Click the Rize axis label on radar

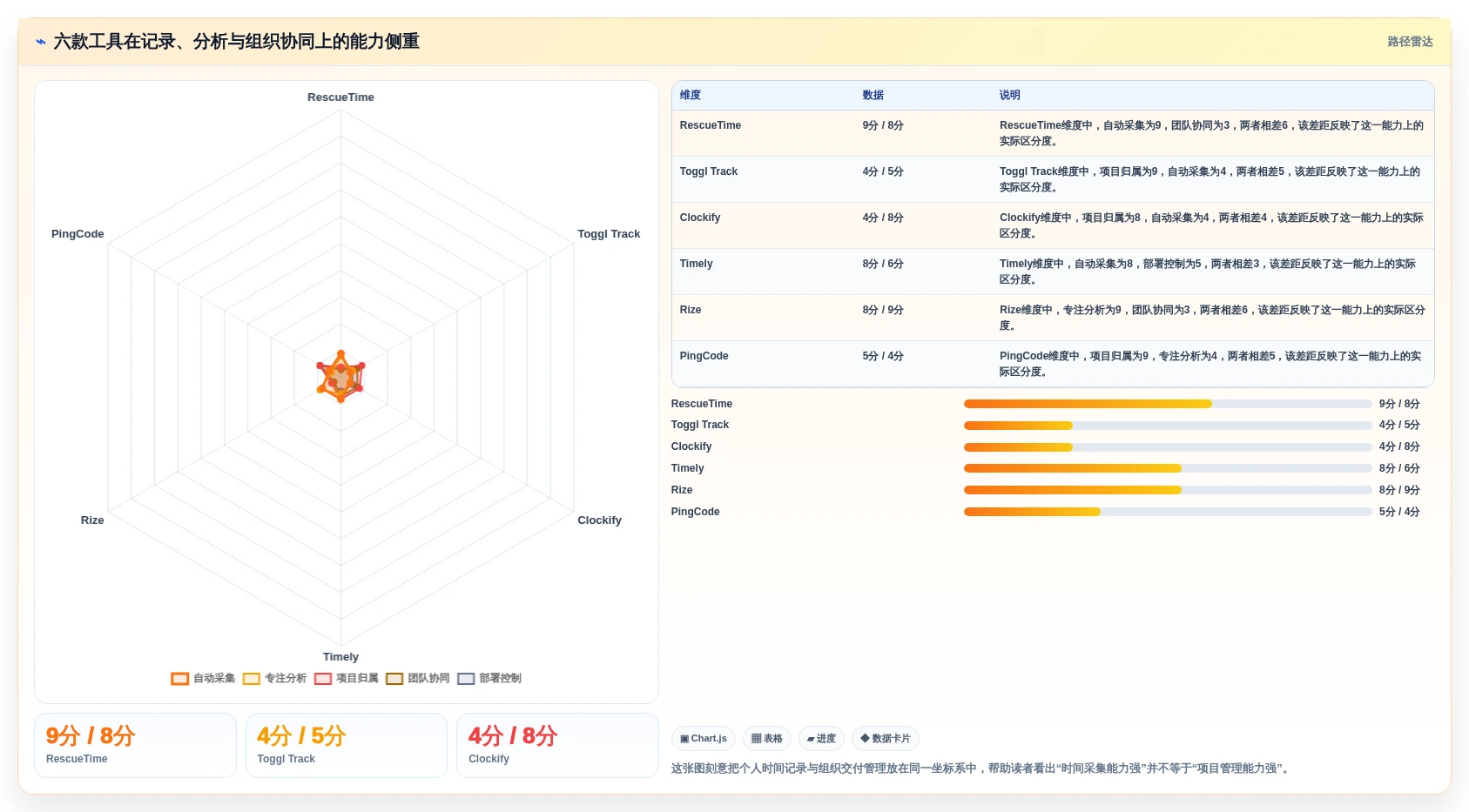pos(92,520)
